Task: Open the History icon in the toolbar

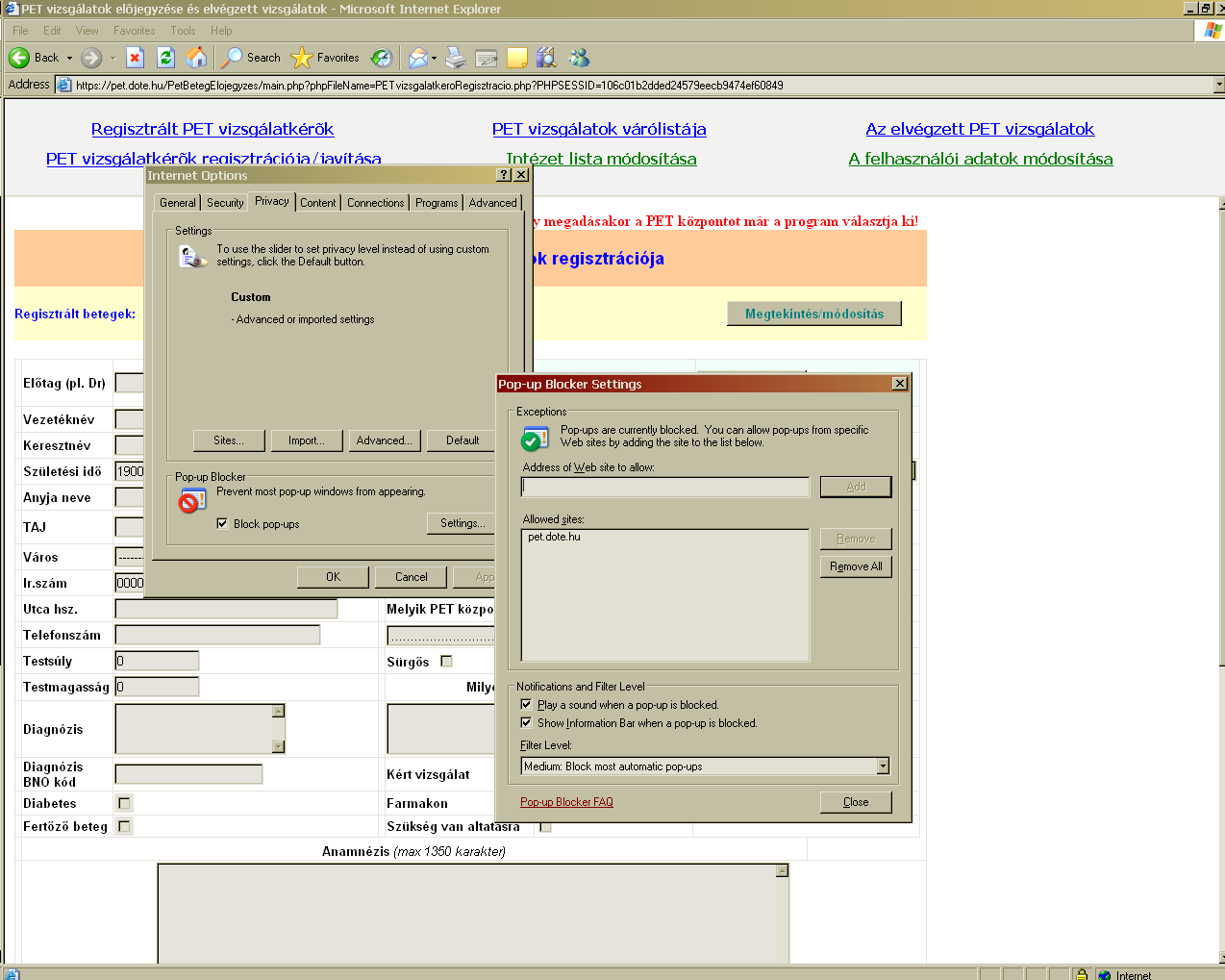Action: click(x=382, y=58)
